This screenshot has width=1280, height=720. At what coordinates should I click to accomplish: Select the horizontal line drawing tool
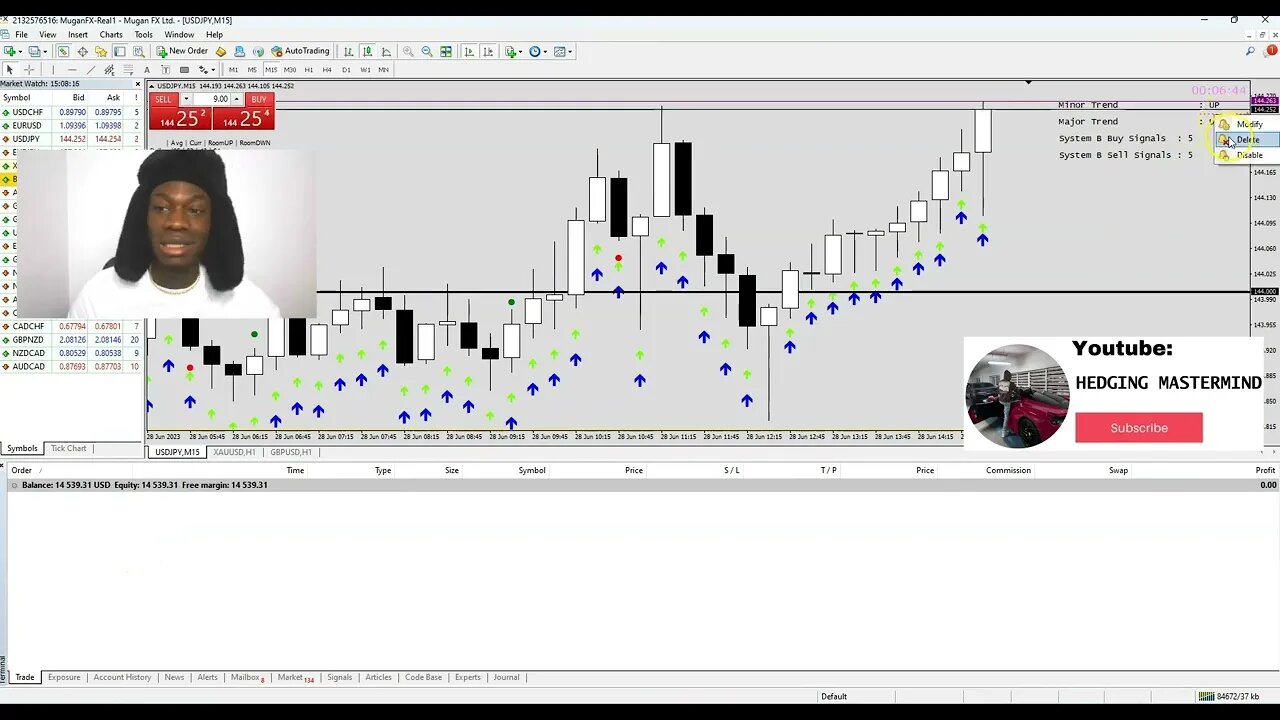click(x=72, y=70)
